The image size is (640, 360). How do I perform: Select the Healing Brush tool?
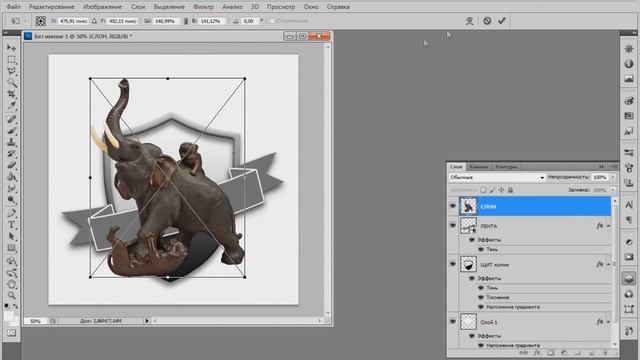point(11,119)
